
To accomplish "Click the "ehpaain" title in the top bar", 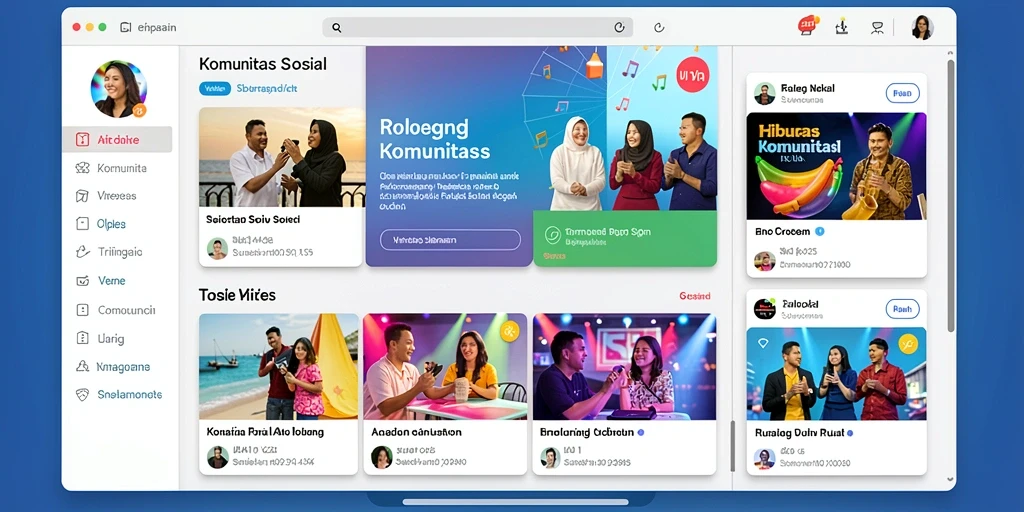I will (157, 27).
